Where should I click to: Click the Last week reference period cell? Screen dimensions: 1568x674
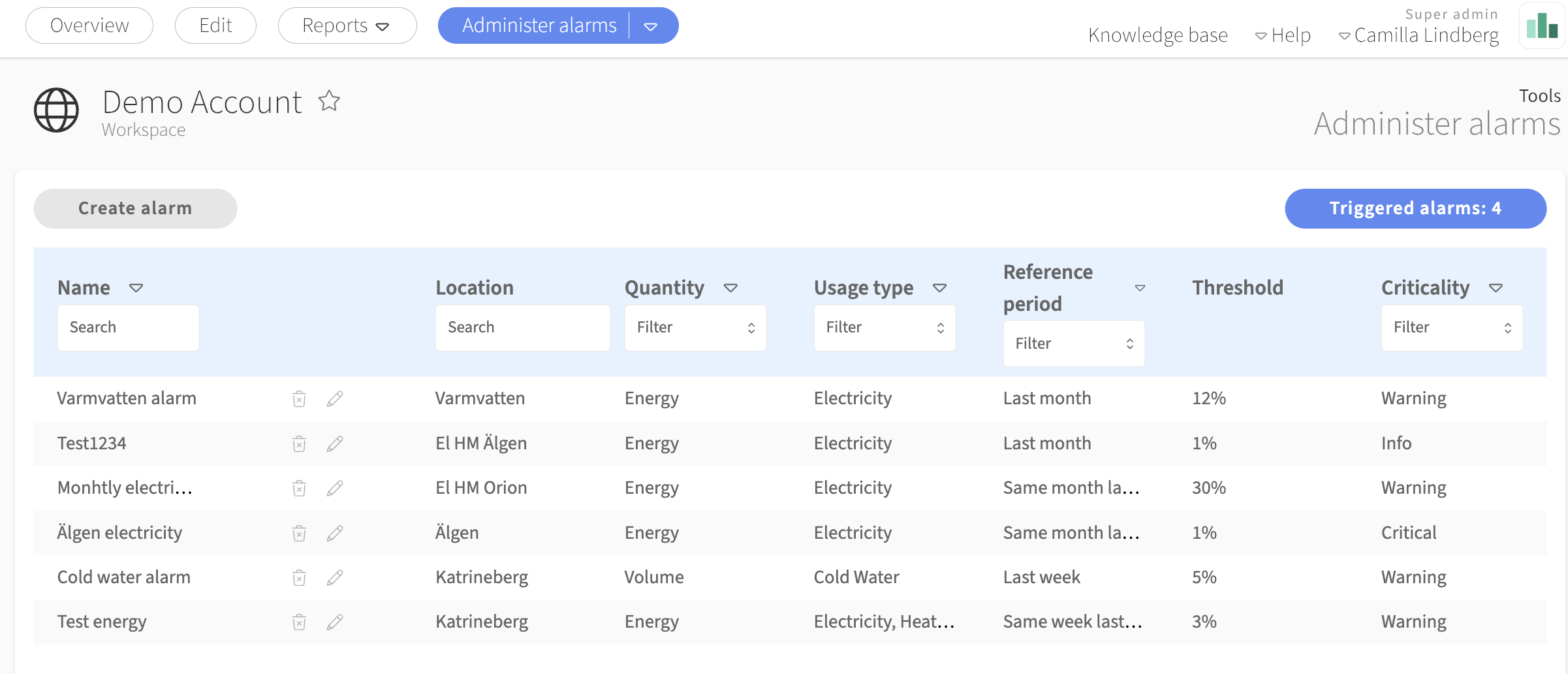pyautogui.click(x=1041, y=577)
